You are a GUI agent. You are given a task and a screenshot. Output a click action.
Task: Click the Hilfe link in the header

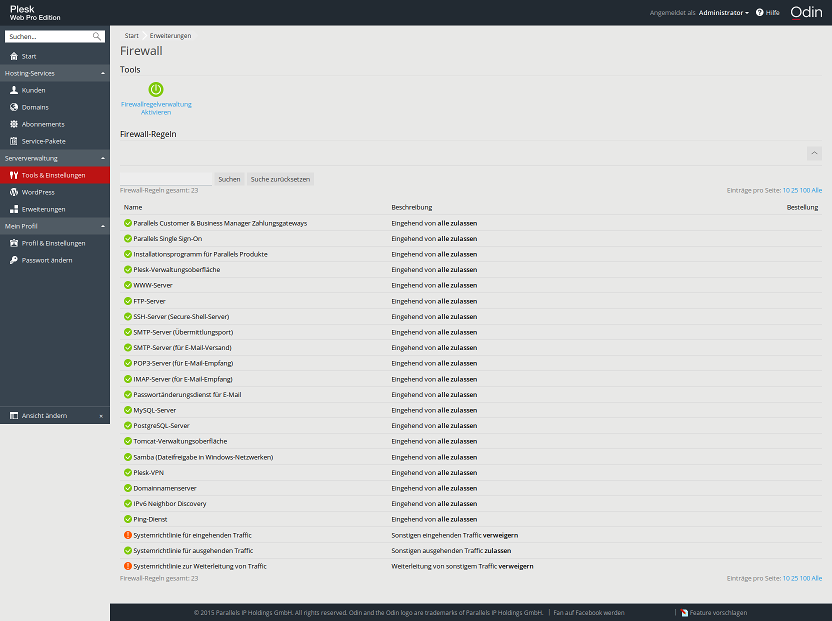(773, 13)
